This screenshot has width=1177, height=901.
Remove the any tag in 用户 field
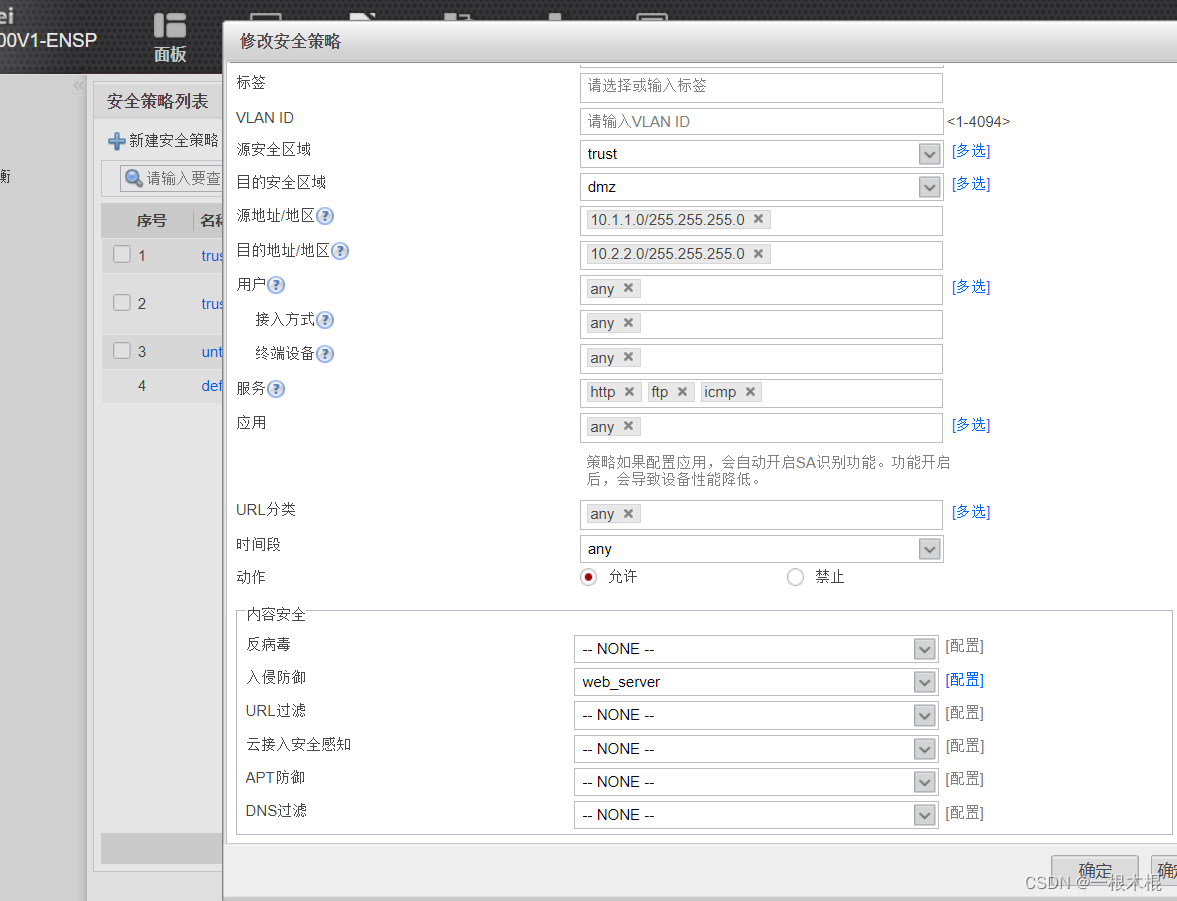click(628, 288)
